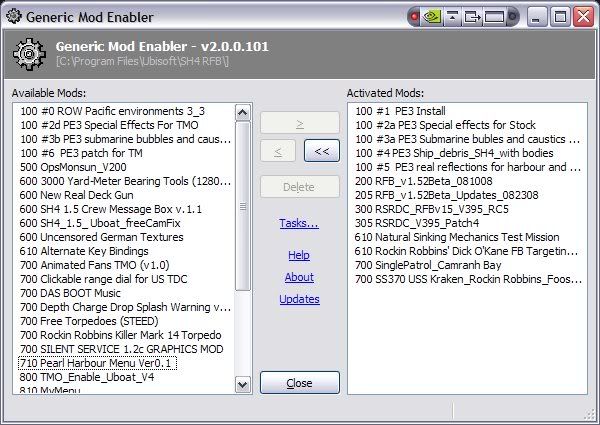600x425 pixels.
Task: Select '600 New Real Deck Gun' mod
Action: 77,195
